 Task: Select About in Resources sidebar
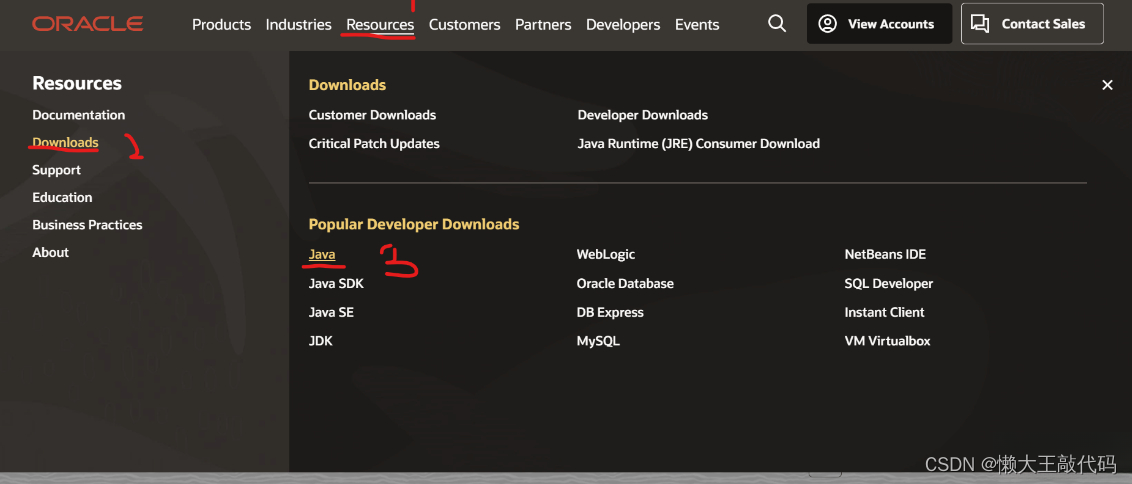51,252
